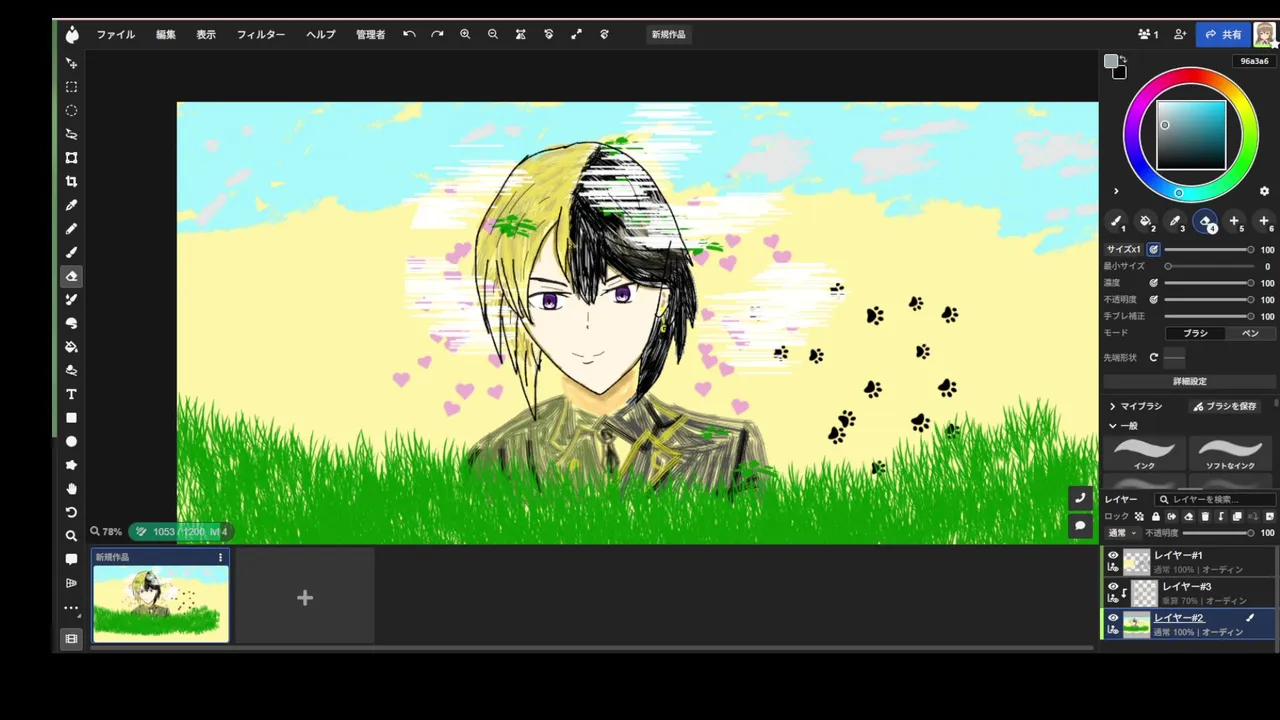This screenshot has height=720, width=1280.
Task: Click the 詳細設定 button
Action: [x=1189, y=381]
